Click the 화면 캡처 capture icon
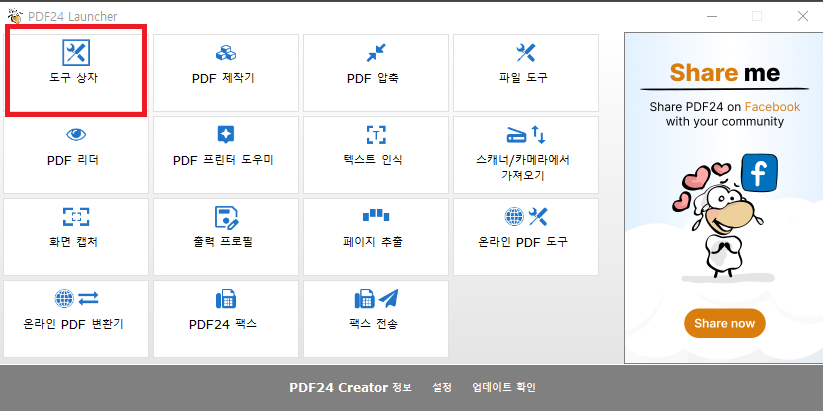Screen dimensions: 823x411 point(76,217)
